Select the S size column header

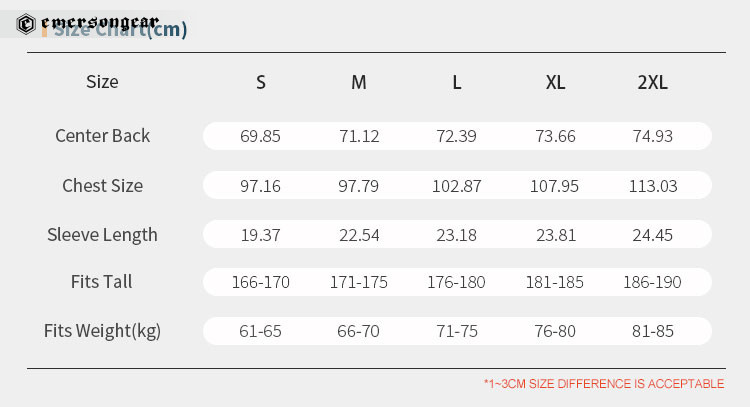click(261, 82)
